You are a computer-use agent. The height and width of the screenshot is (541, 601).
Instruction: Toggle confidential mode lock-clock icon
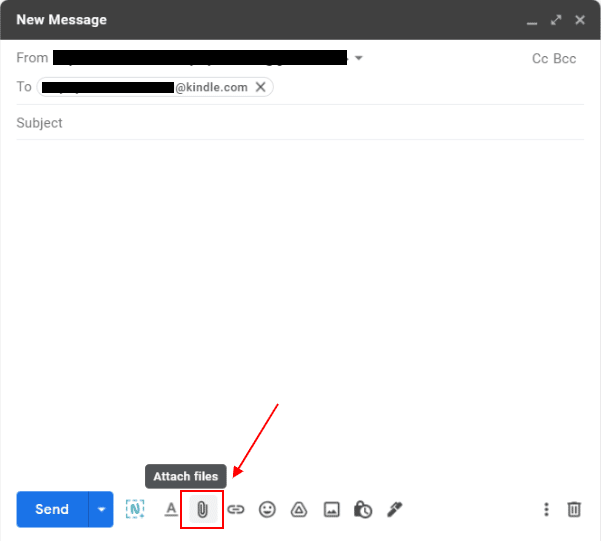pyautogui.click(x=363, y=510)
